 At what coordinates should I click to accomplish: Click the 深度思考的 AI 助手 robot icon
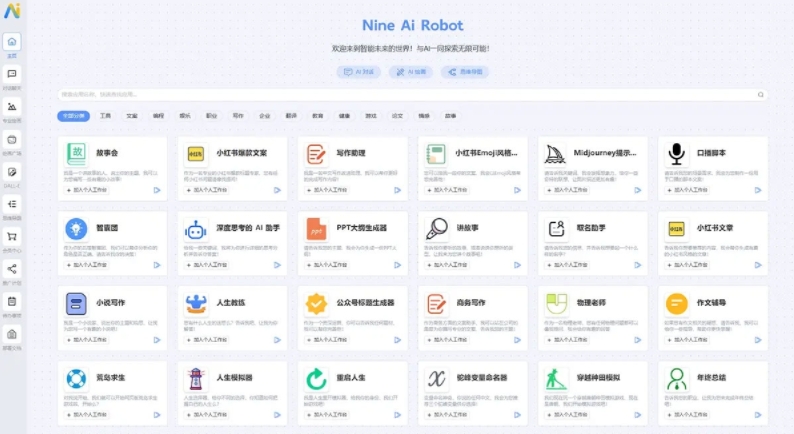pyautogui.click(x=195, y=228)
